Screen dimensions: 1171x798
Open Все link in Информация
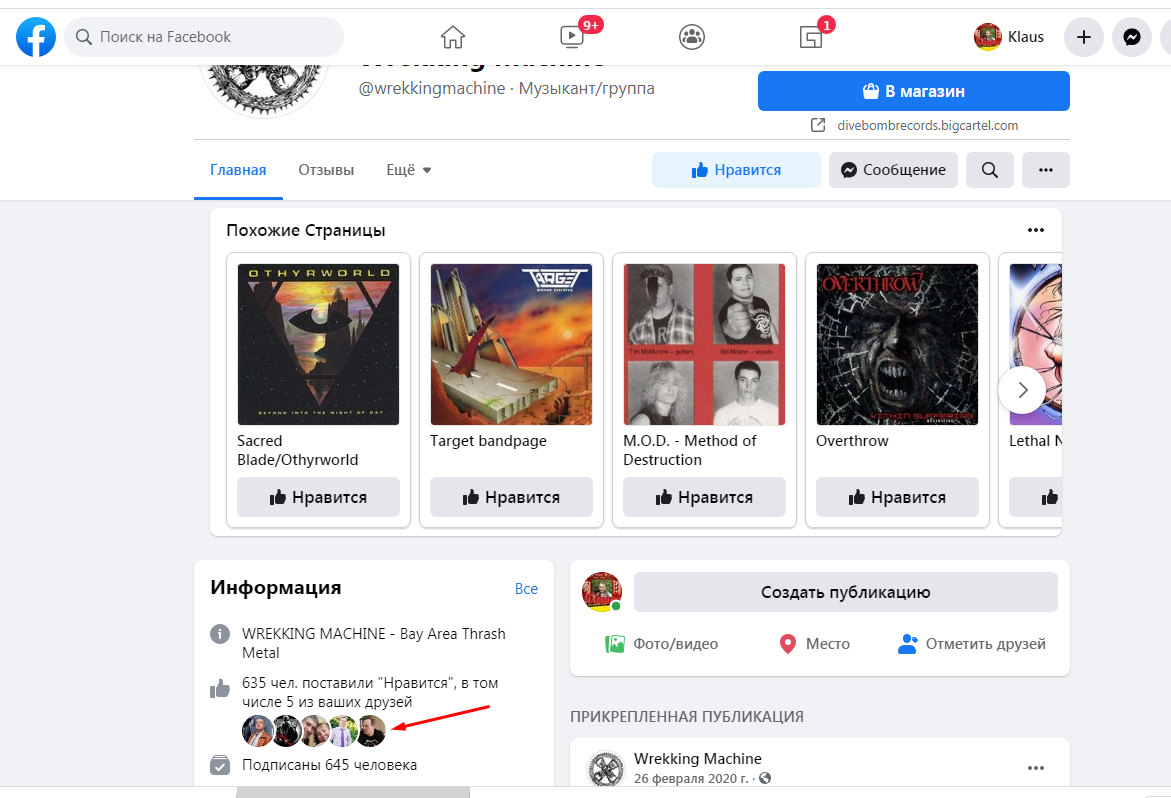[526, 588]
